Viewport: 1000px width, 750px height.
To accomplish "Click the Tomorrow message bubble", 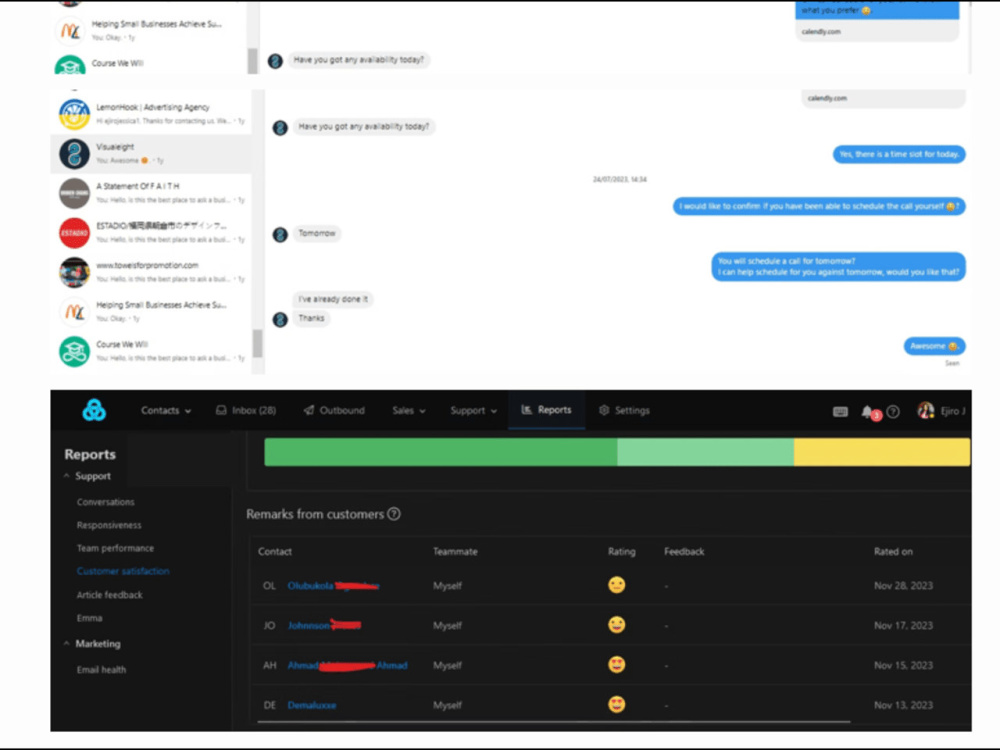I will tap(317, 233).
